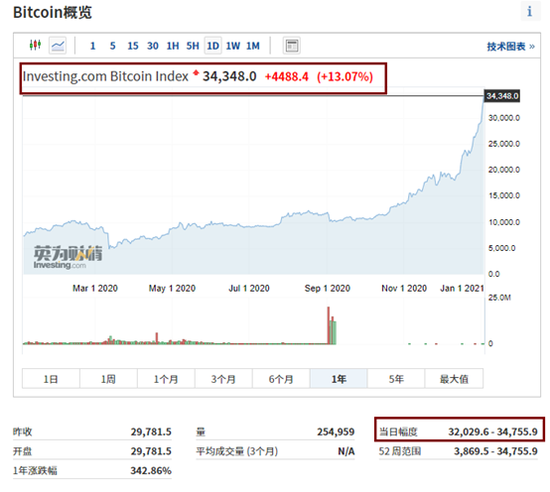Image resolution: width=550 pixels, height=492 pixels.
Task: Click the 当日幅度 range 32,029.6 - 34,755.9
Action: [493, 432]
